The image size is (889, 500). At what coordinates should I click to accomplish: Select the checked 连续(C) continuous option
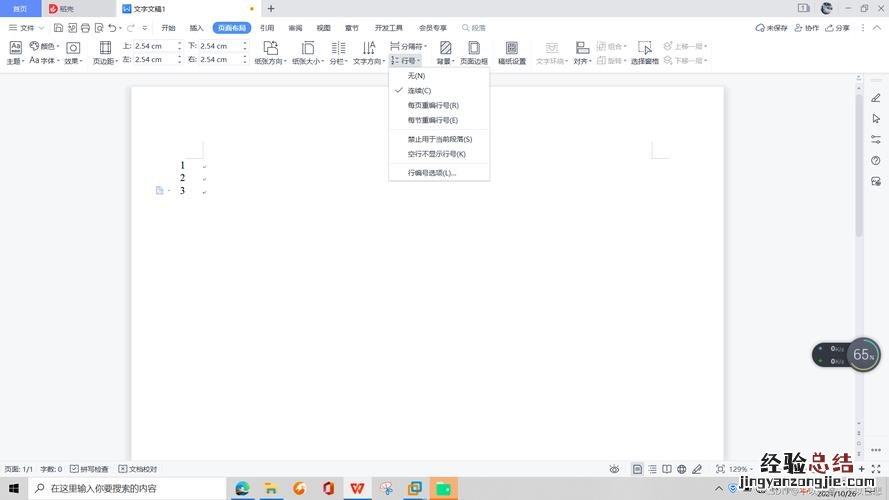[x=419, y=91]
